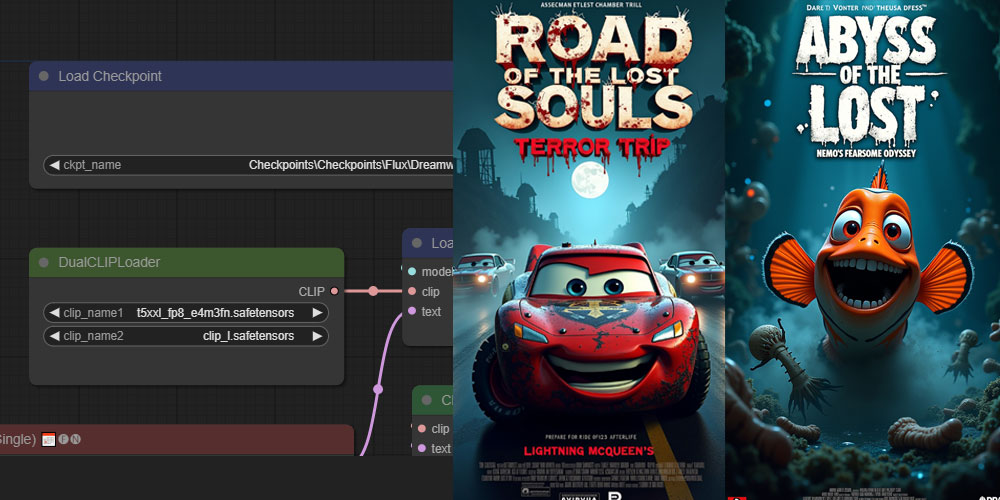Viewport: 1000px width, 500px height.
Task: Click the text input port on the green node
Action: [422, 448]
